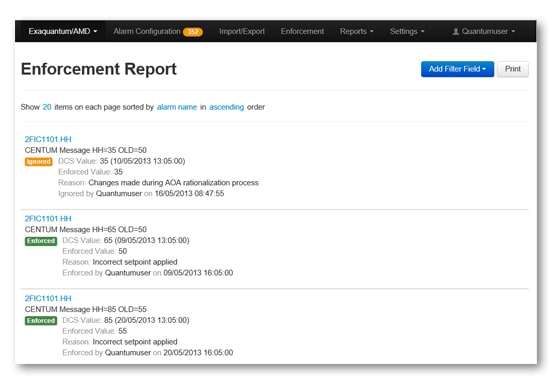551x376 pixels.
Task: Select Incorrect setpoint applied reason in HH=65 entry
Action: click(135, 262)
